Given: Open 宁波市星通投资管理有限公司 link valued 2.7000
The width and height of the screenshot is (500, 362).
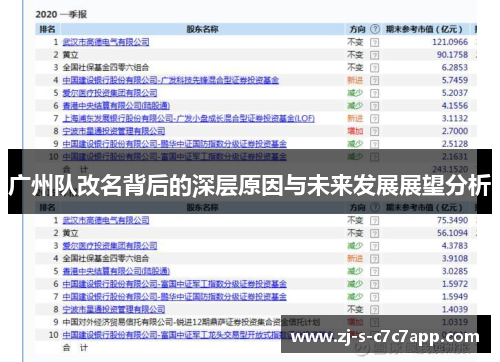Looking at the screenshot, I should (x=114, y=131).
